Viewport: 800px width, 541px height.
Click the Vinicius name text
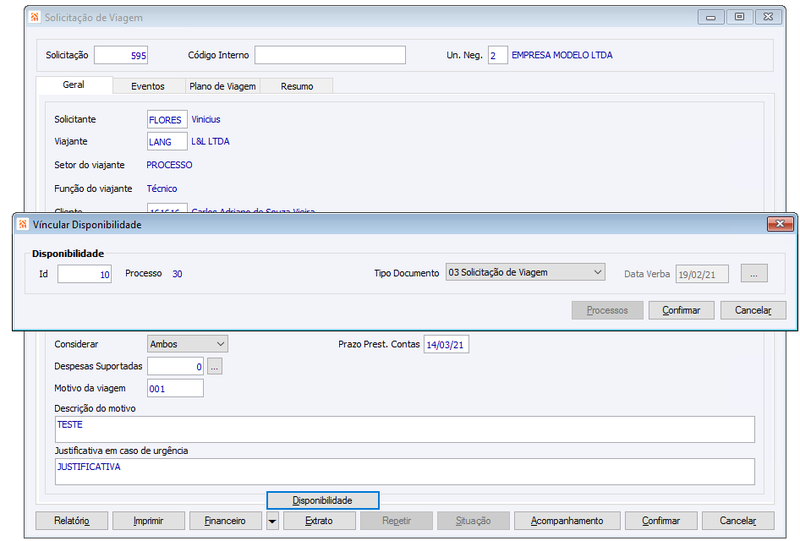click(x=206, y=119)
